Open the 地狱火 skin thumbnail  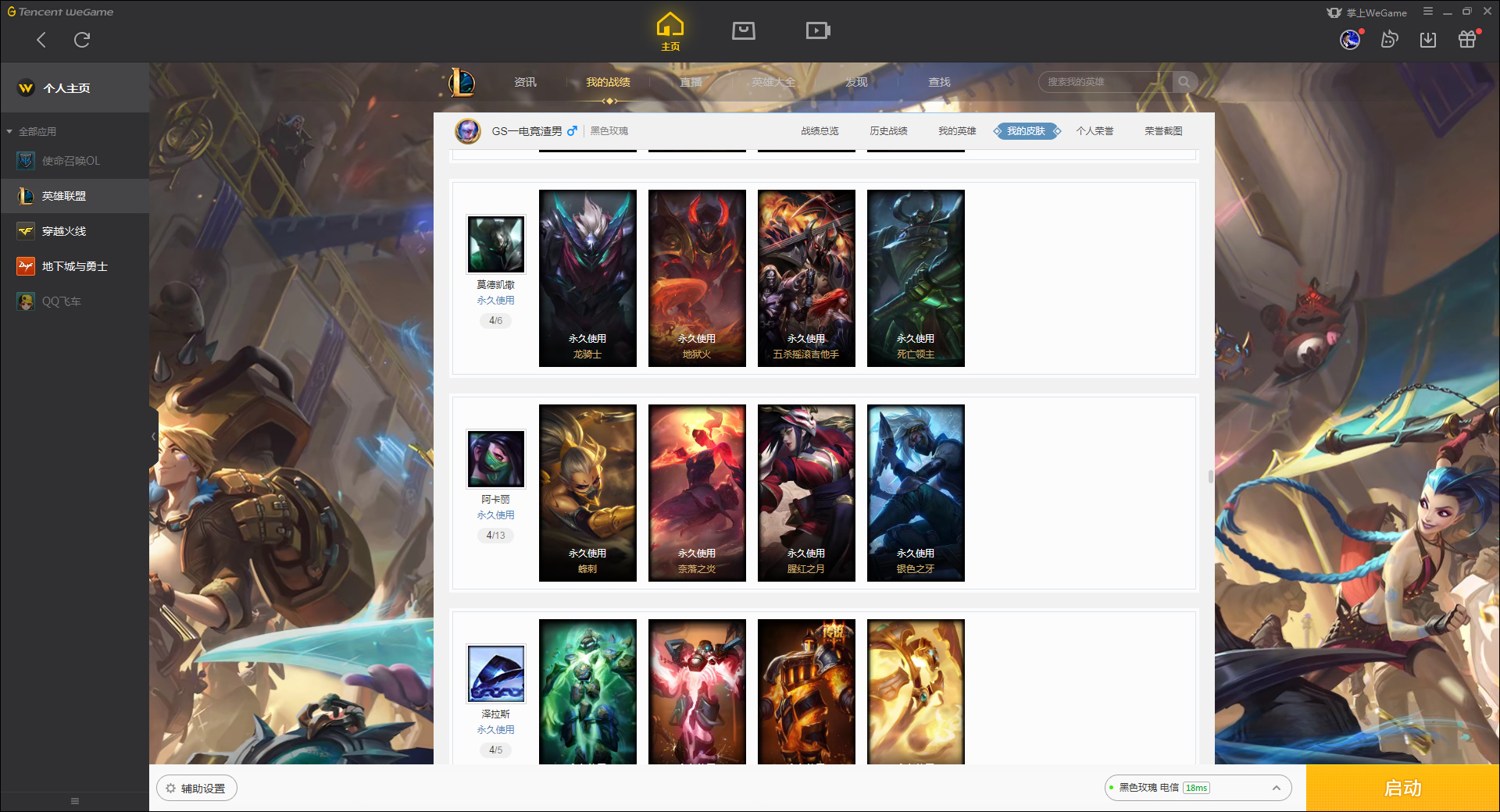click(x=697, y=278)
